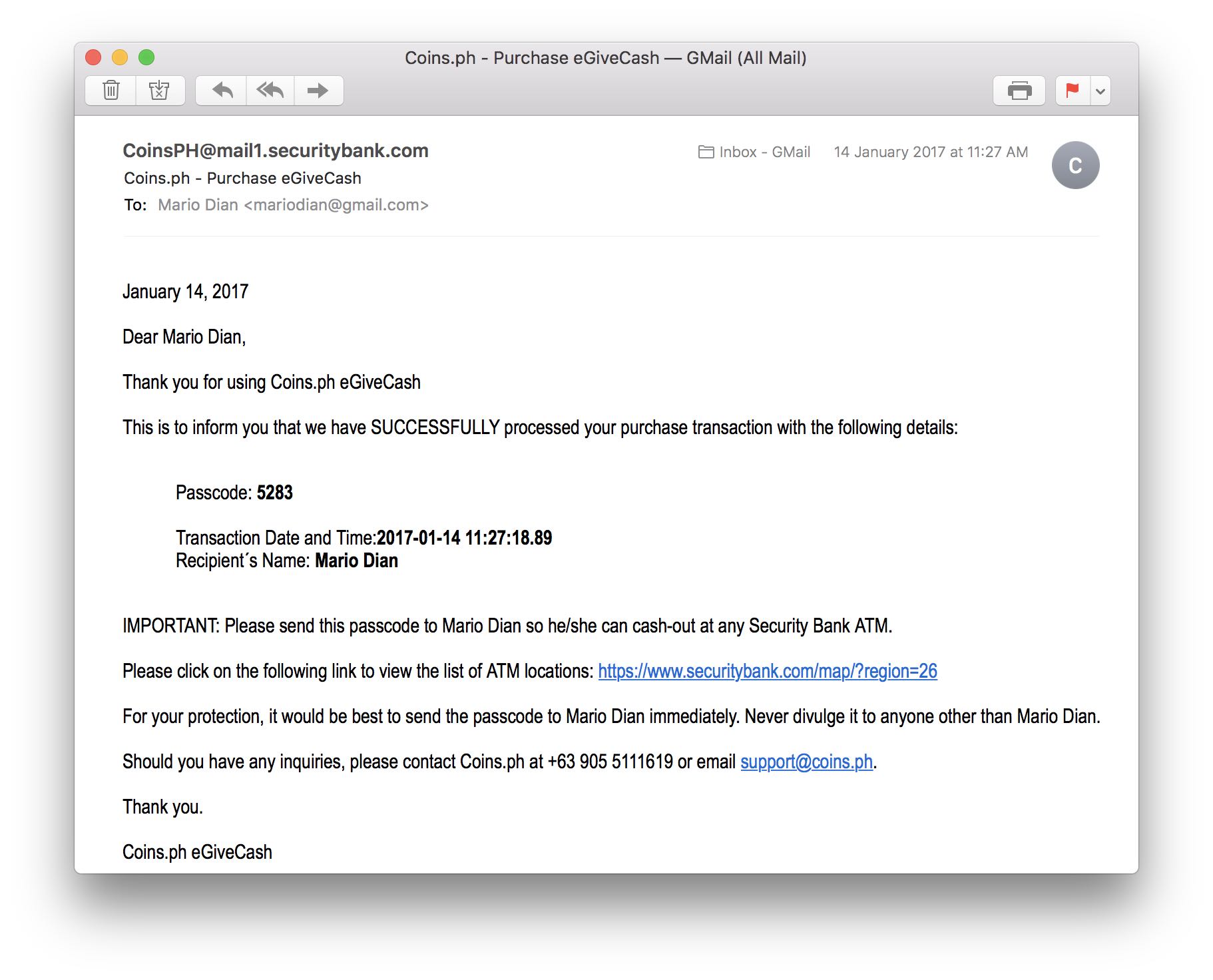The width and height of the screenshot is (1213, 980).
Task: Click the folder icon next to Inbox - GMail
Action: pyautogui.click(x=706, y=152)
